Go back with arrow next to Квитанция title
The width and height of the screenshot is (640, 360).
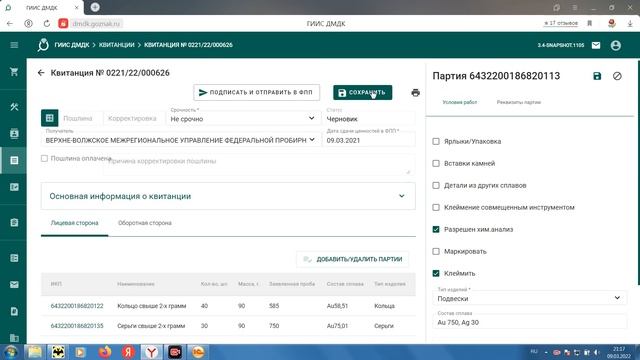point(41,73)
